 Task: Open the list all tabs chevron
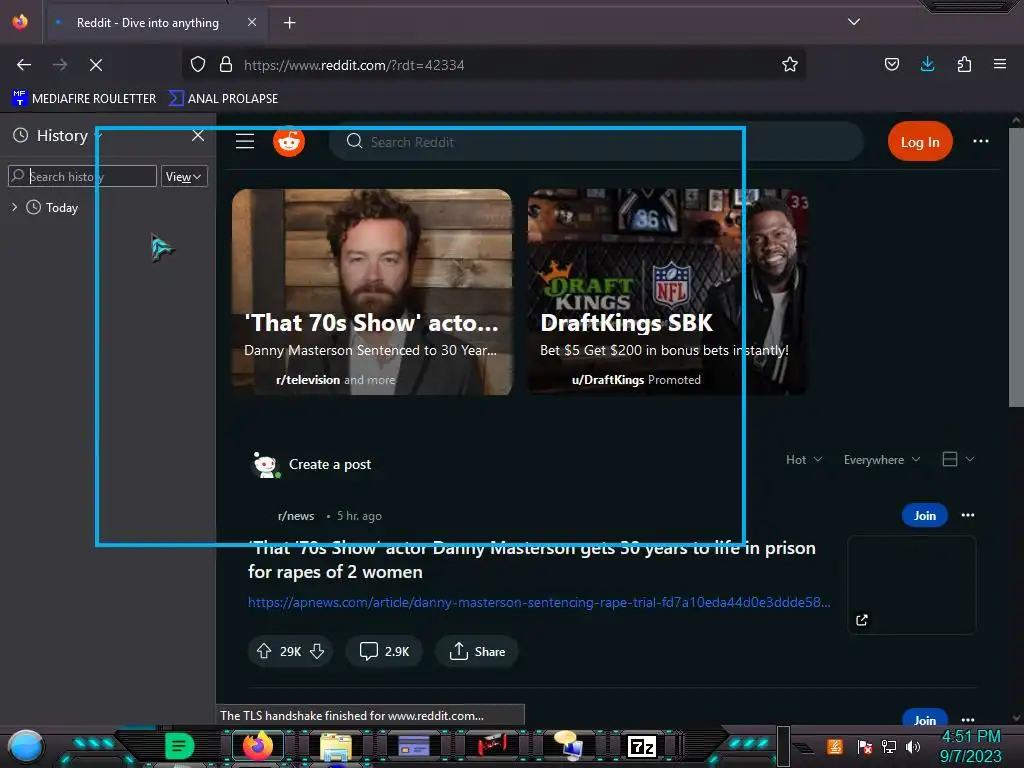tap(854, 22)
